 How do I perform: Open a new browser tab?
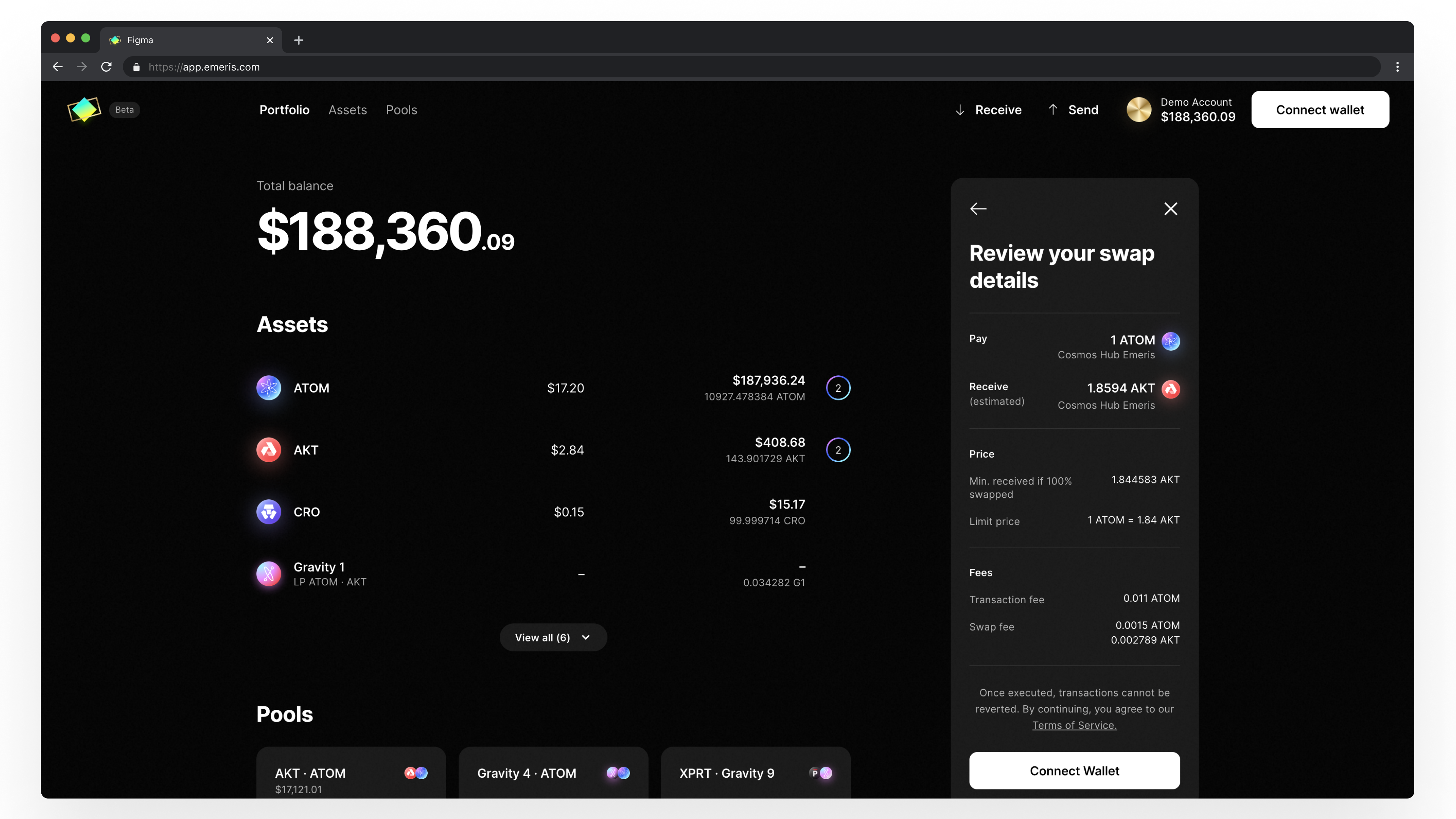click(299, 40)
